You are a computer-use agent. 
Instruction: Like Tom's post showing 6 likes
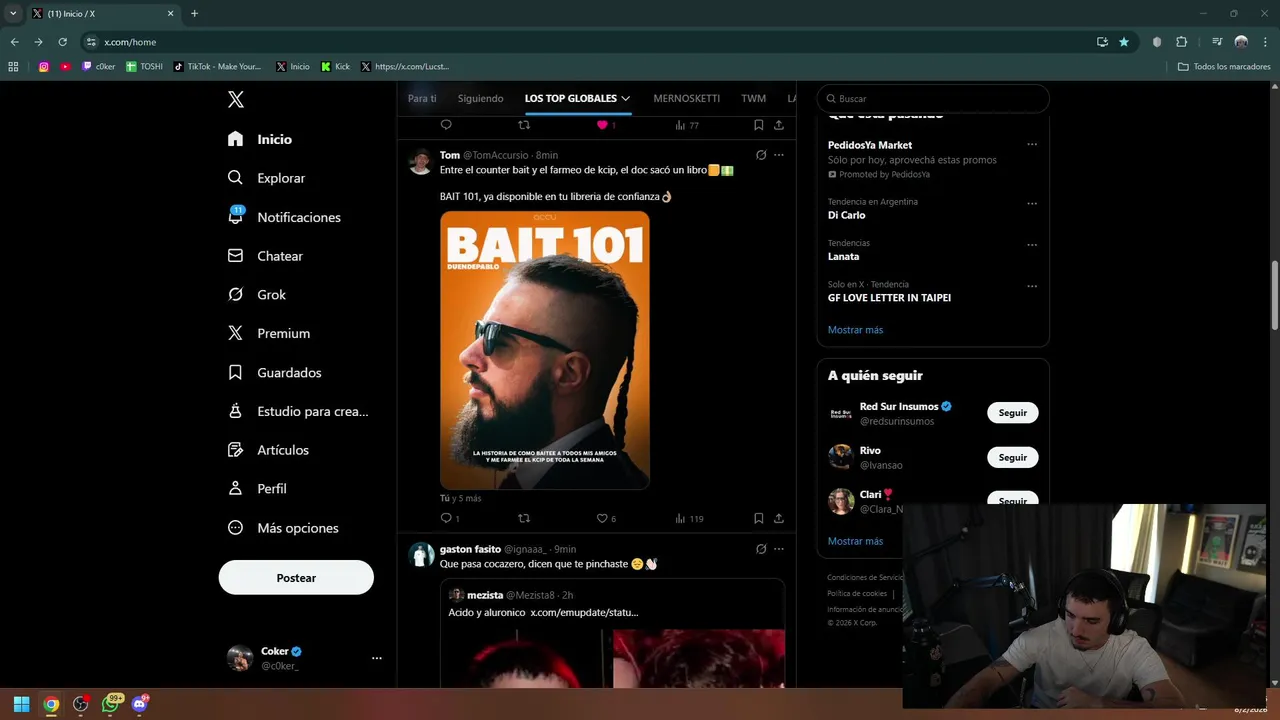click(x=602, y=518)
